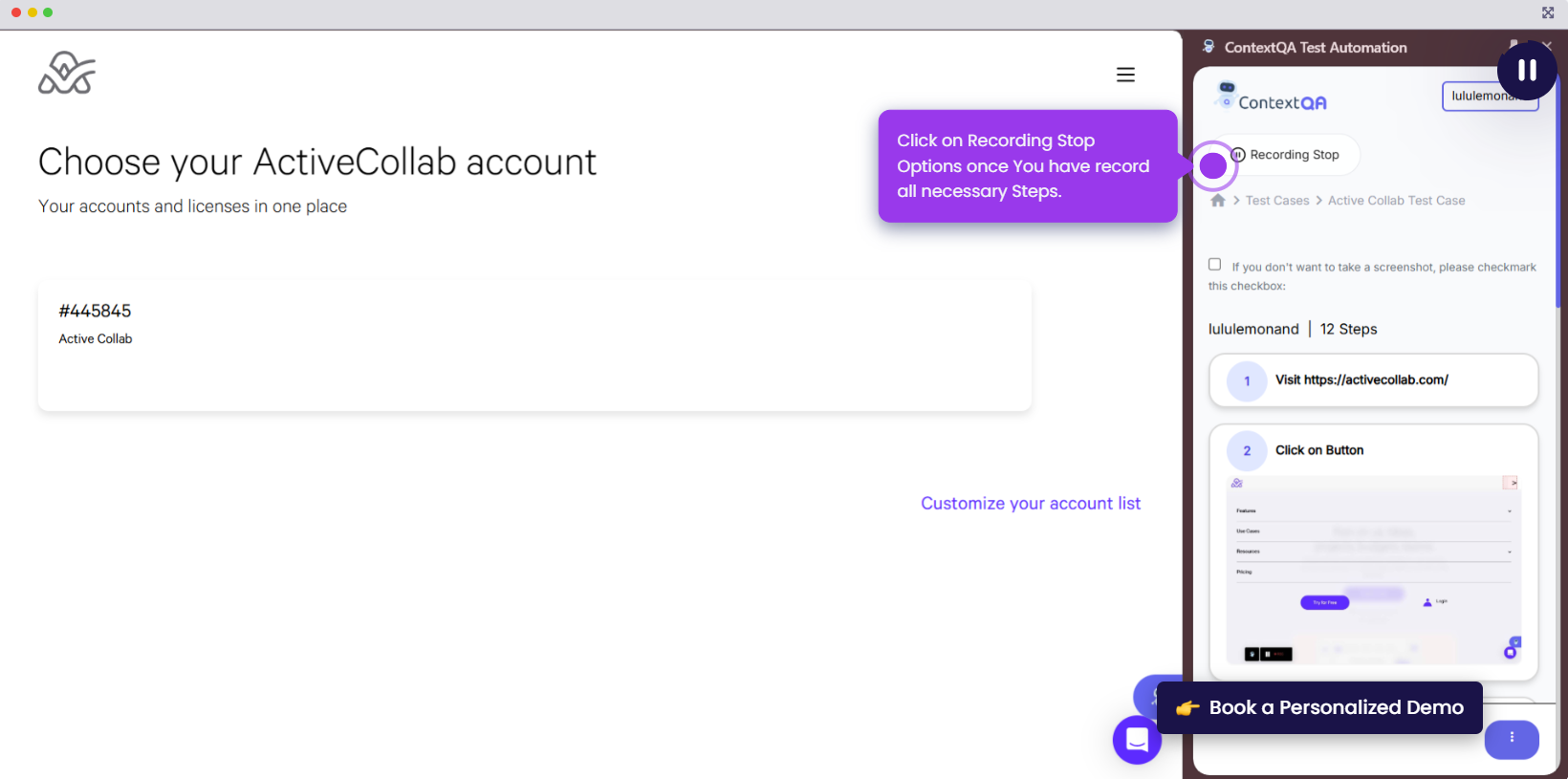The height and width of the screenshot is (779, 1568).
Task: Open the three-dot more options button
Action: point(1512,738)
